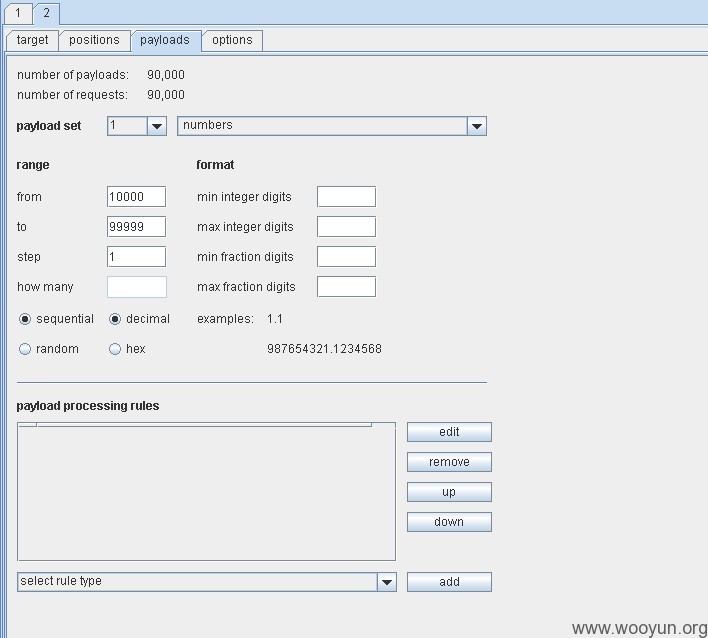Viewport: 708px width, 638px height.
Task: Click the max integer digits field
Action: point(346,227)
